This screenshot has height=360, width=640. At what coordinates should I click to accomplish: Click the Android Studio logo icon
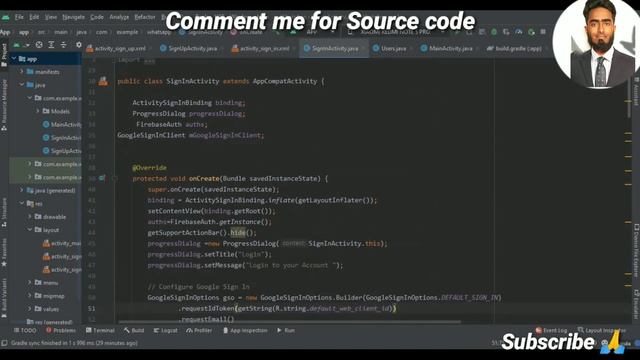6,18
